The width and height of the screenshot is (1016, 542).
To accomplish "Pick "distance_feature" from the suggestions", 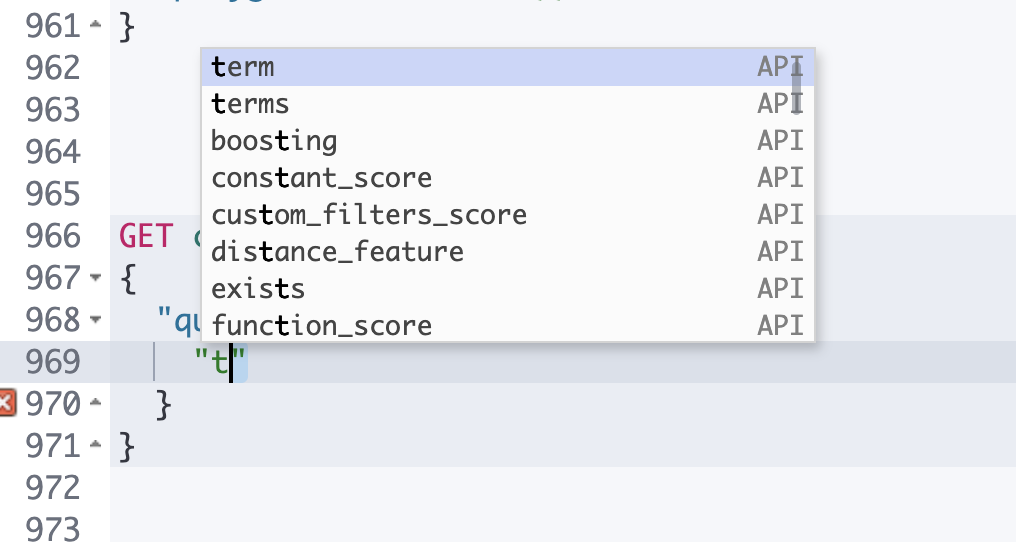I will [x=337, y=251].
